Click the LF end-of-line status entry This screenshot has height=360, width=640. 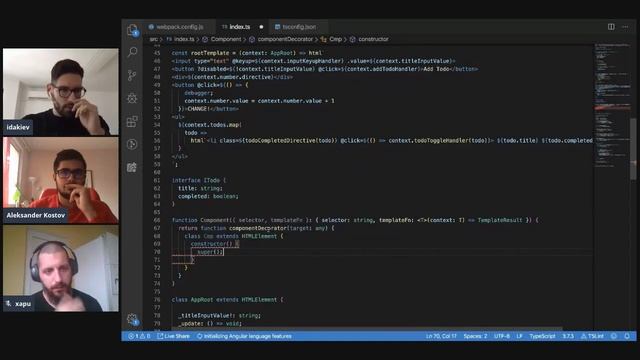(519, 336)
